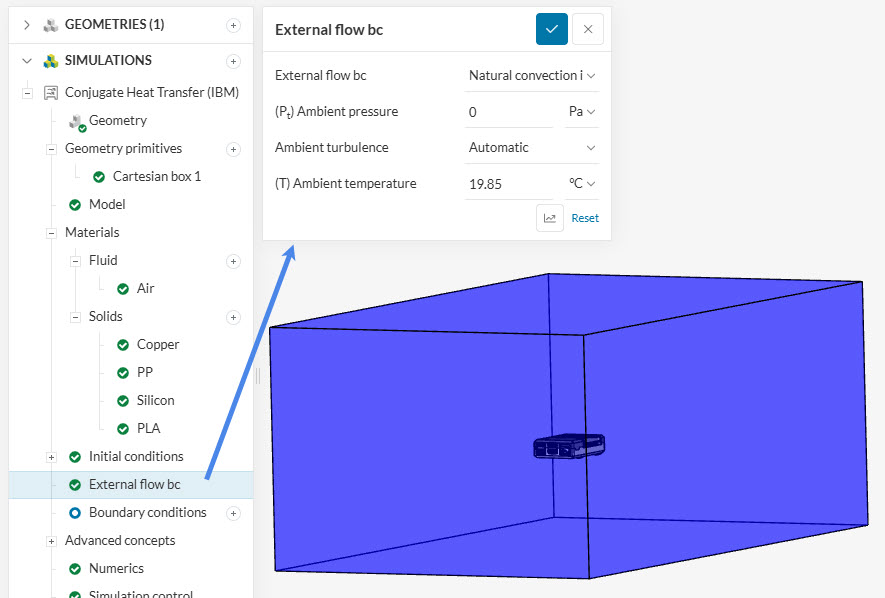
Task: Add a geometry primitive with plus icon
Action: coord(233,149)
